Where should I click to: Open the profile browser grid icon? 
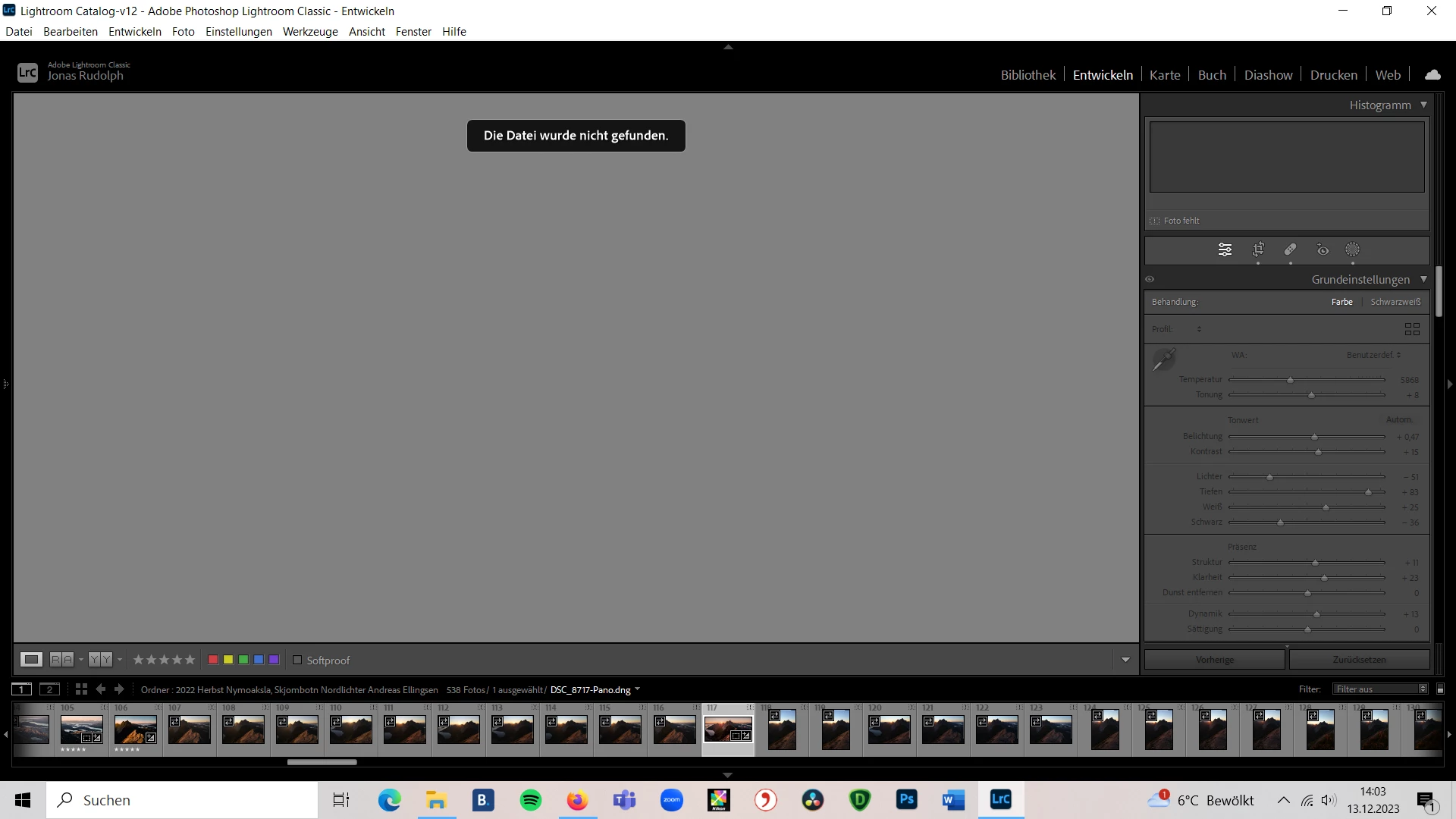pyautogui.click(x=1412, y=329)
